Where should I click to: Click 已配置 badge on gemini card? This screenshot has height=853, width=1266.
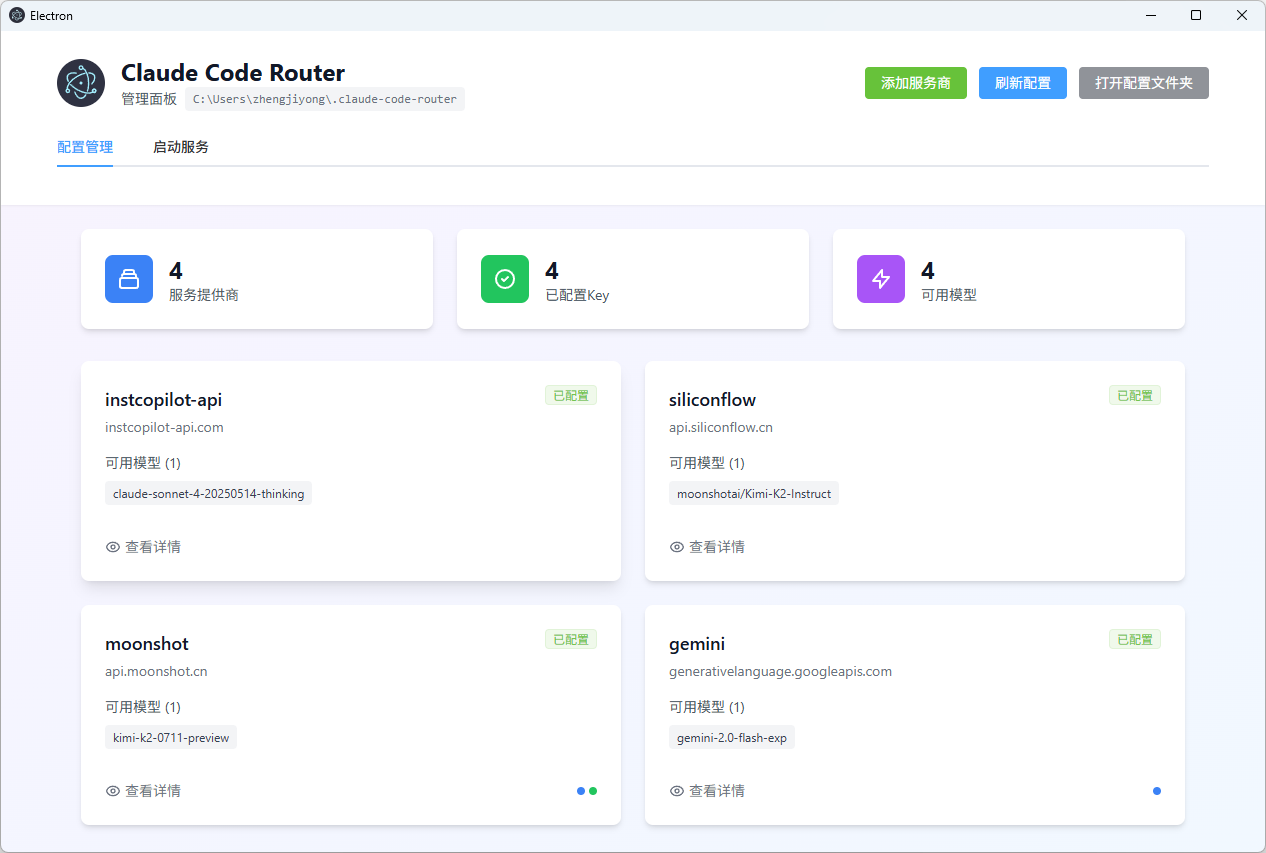click(x=1135, y=639)
